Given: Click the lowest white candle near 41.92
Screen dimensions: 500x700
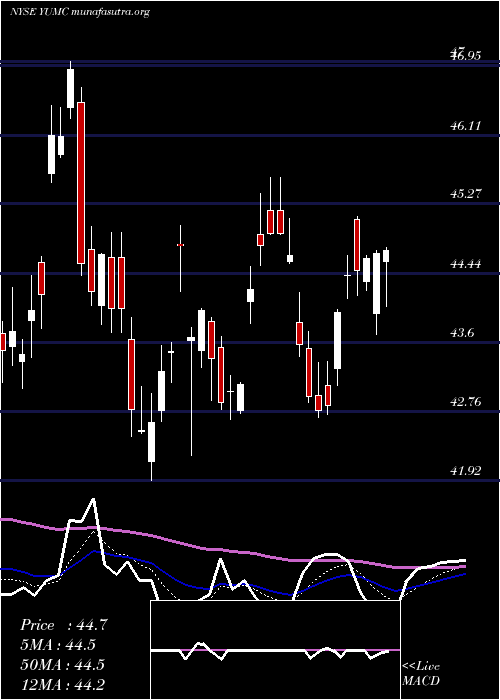Looking at the screenshot, I should [x=152, y=442].
